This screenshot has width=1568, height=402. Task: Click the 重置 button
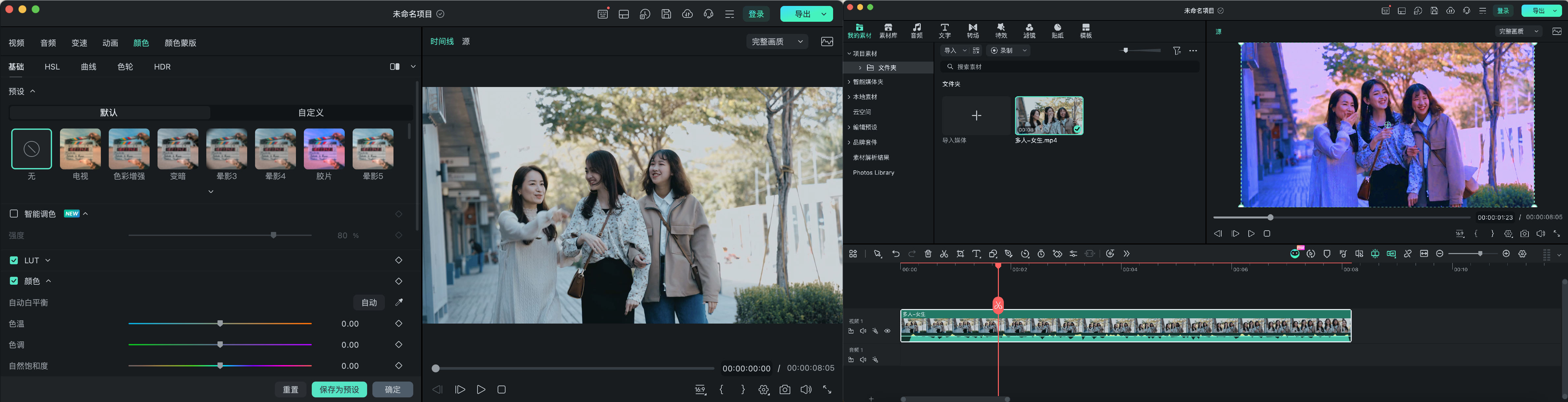[290, 389]
